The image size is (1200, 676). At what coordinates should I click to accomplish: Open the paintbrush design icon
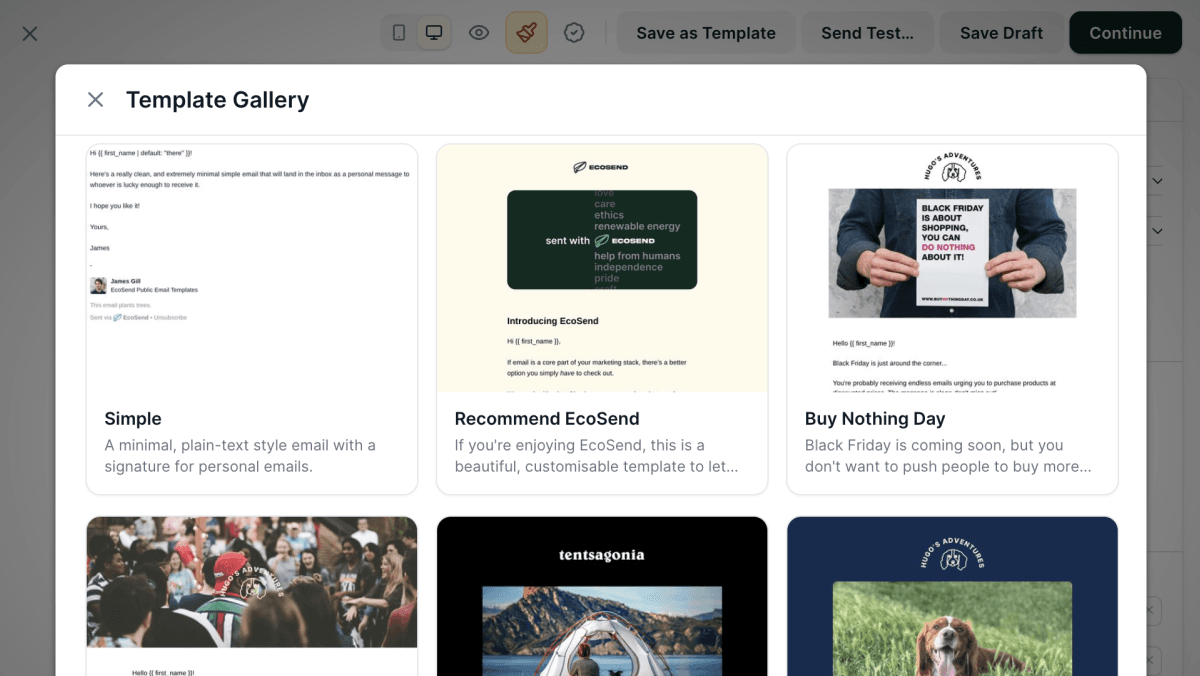526,33
